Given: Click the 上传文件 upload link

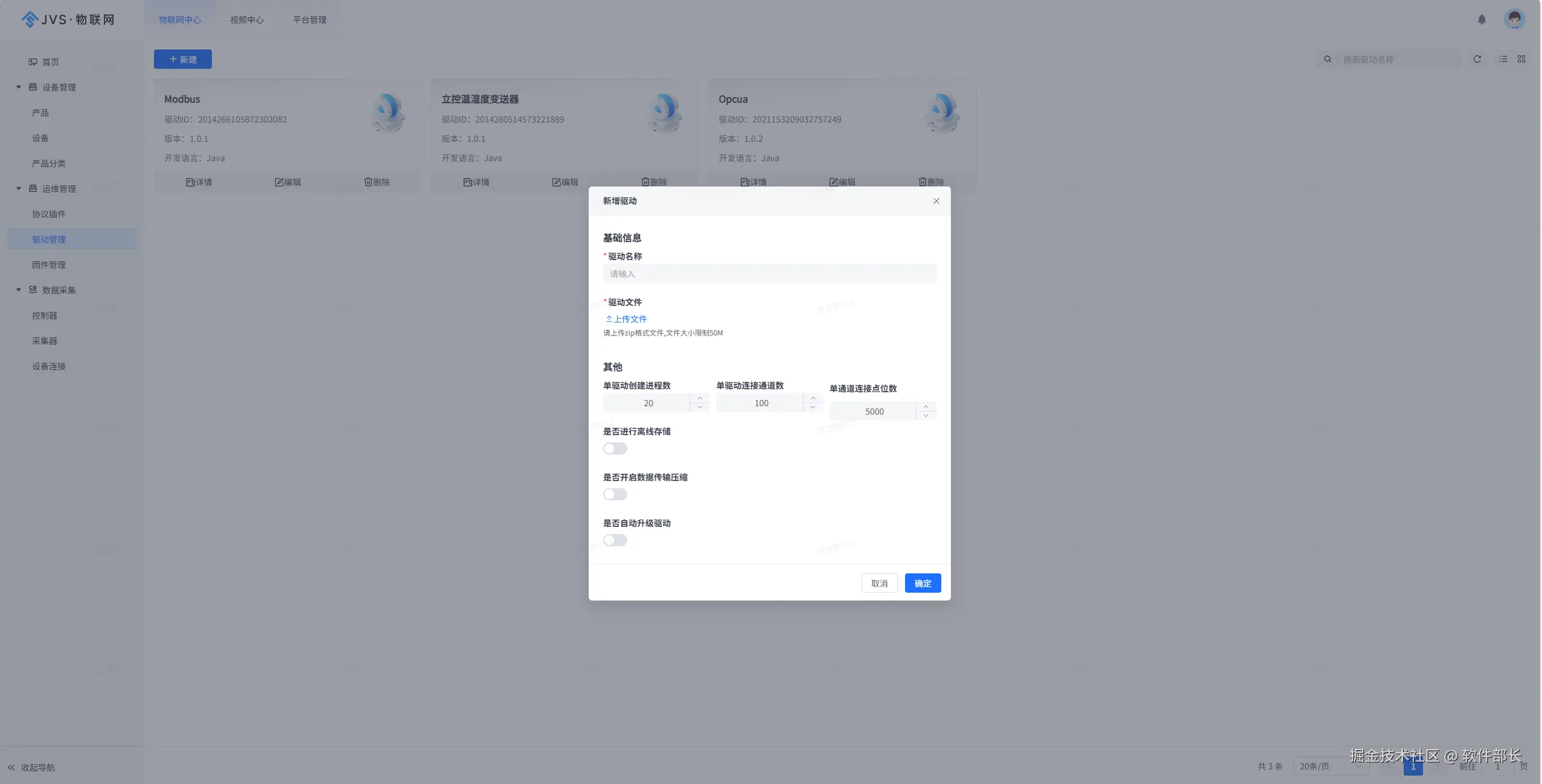Looking at the screenshot, I should (626, 319).
